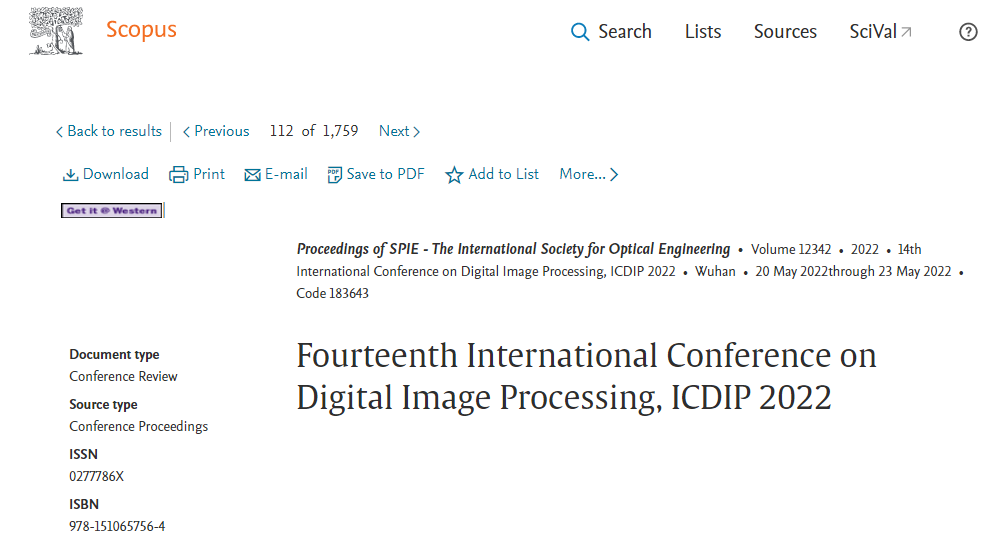
Task: Click the E-mail envelope icon
Action: coord(253,175)
